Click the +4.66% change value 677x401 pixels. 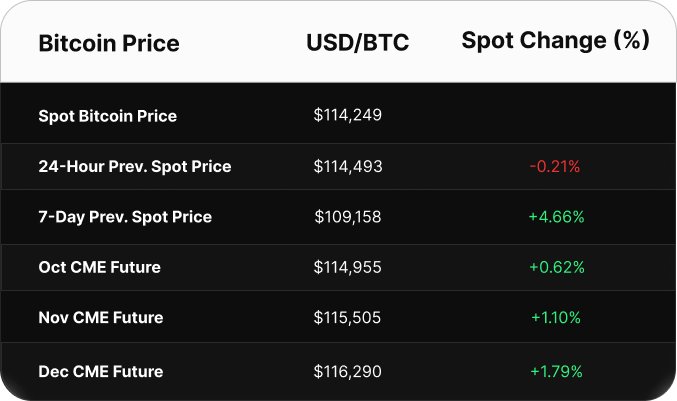coord(557,216)
